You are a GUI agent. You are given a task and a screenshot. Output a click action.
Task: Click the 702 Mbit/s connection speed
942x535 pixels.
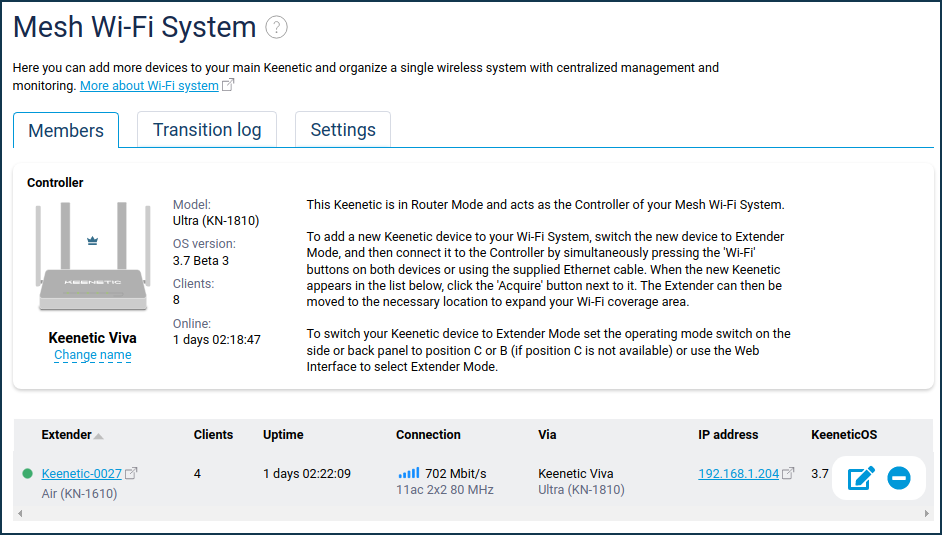(x=456, y=474)
